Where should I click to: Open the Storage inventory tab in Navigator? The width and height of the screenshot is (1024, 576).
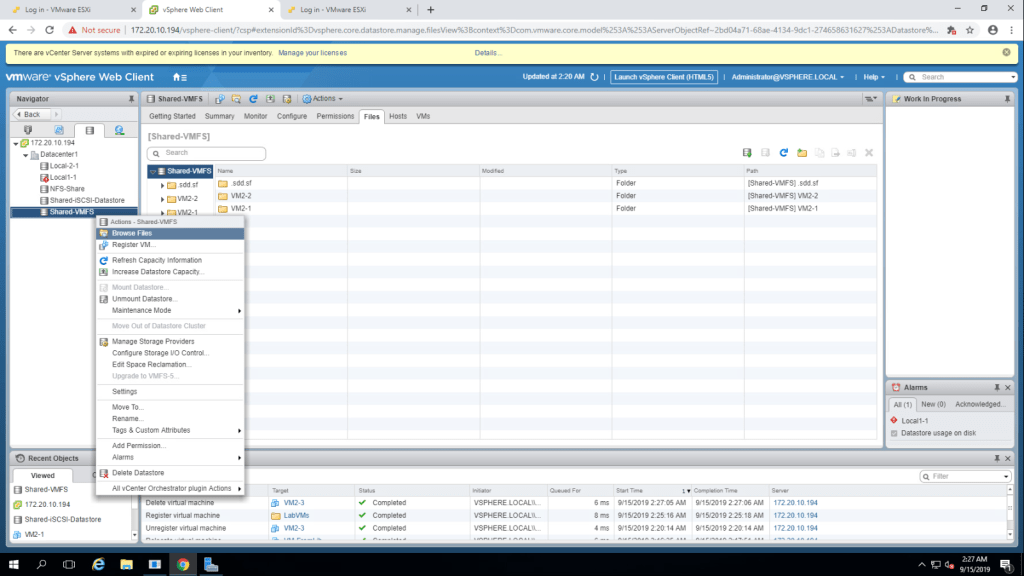[x=89, y=130]
